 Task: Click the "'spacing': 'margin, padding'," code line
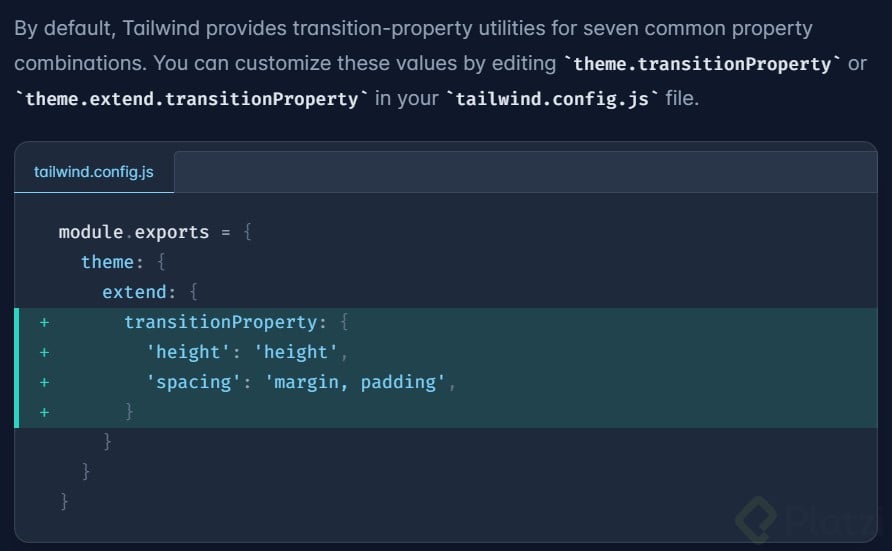(301, 382)
